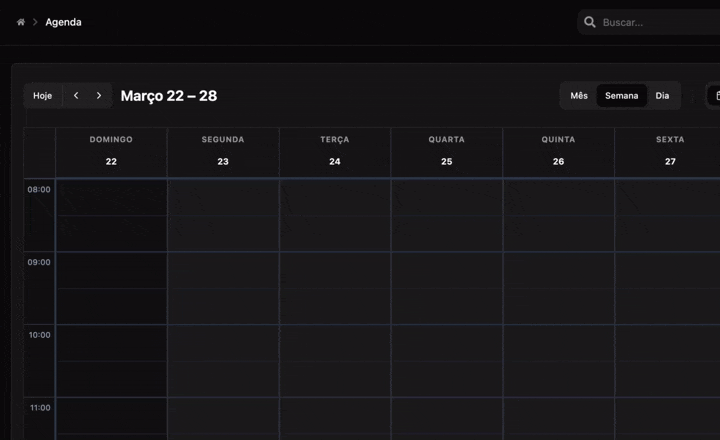
Task: Click the Hoje button
Action: (x=43, y=96)
